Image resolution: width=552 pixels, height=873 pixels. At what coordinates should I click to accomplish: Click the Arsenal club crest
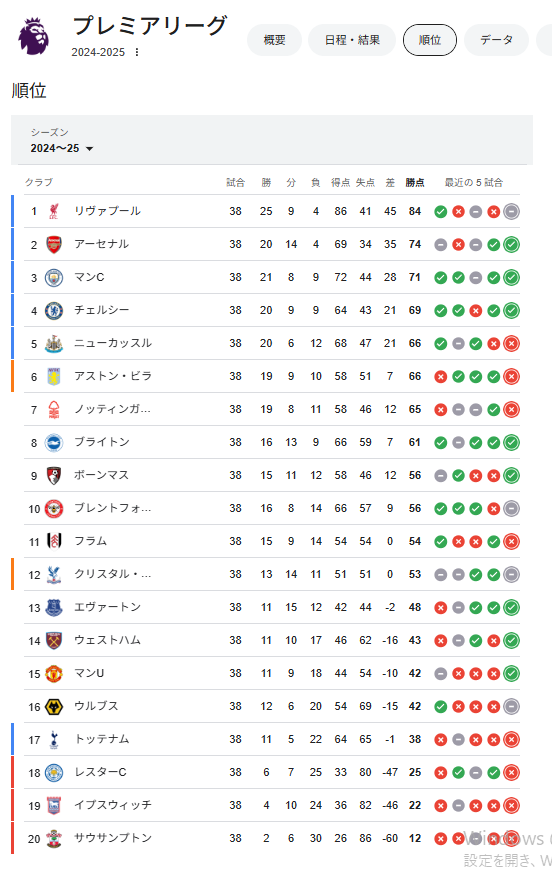coord(54,244)
